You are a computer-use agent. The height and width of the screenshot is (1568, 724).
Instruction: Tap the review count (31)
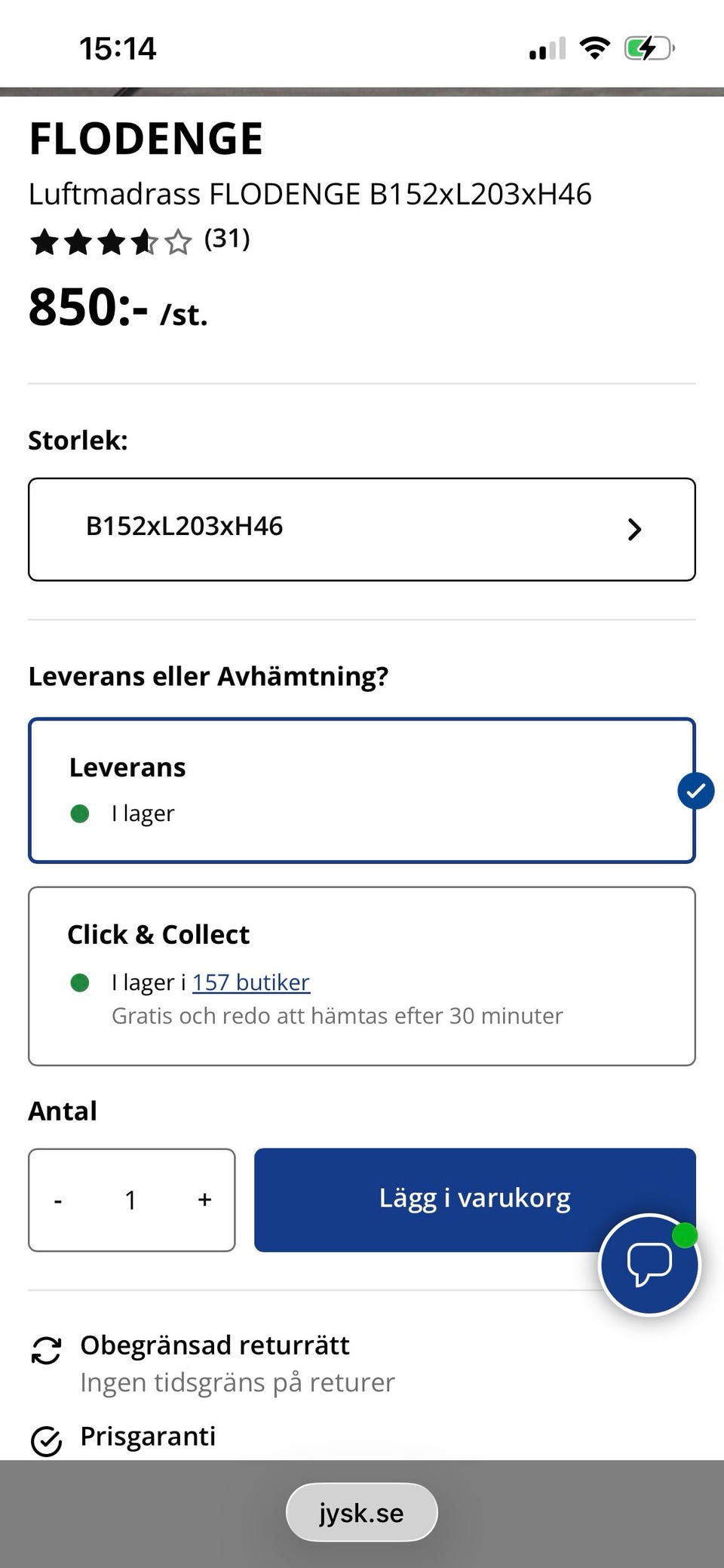(227, 239)
